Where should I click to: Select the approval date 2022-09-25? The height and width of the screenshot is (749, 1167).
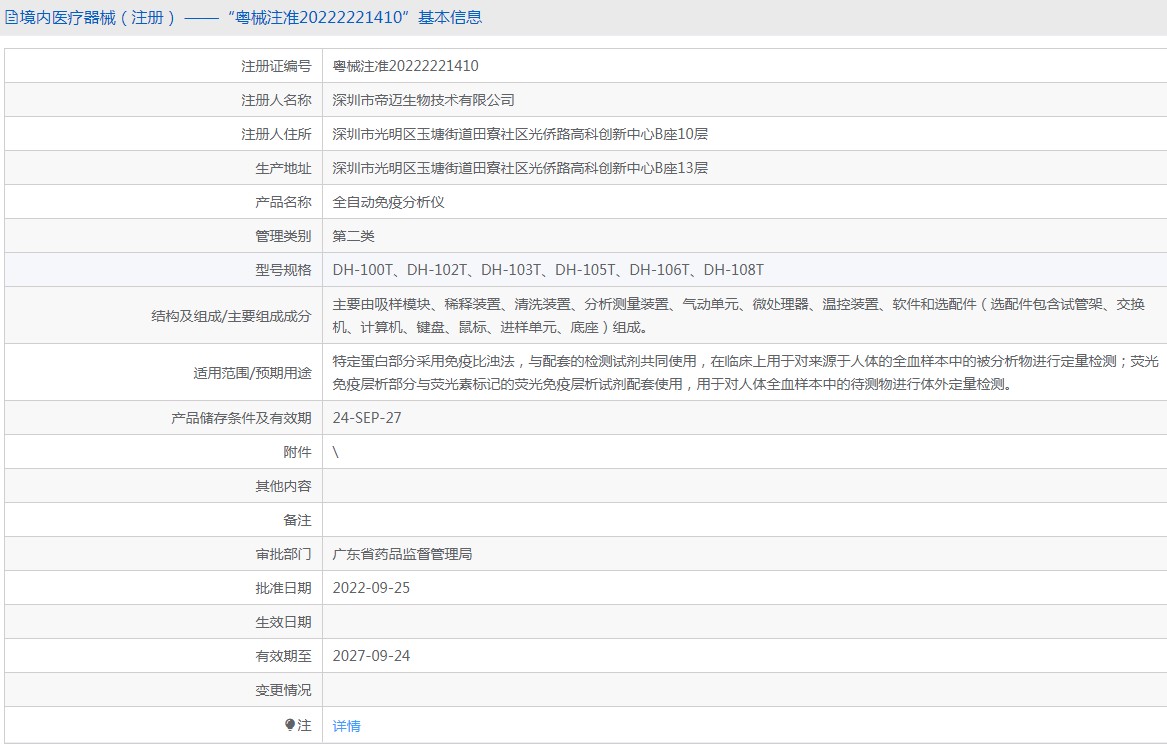(371, 588)
